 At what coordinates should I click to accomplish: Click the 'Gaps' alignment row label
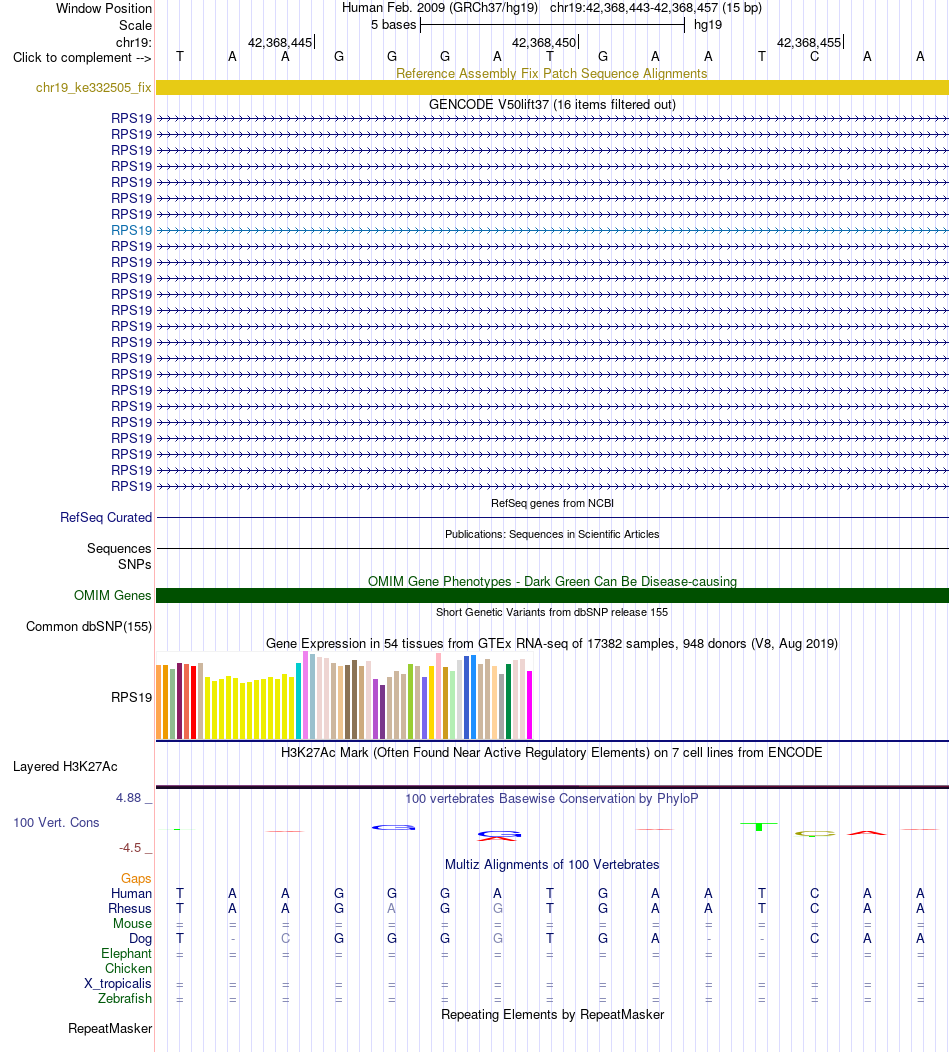pyautogui.click(x=136, y=879)
